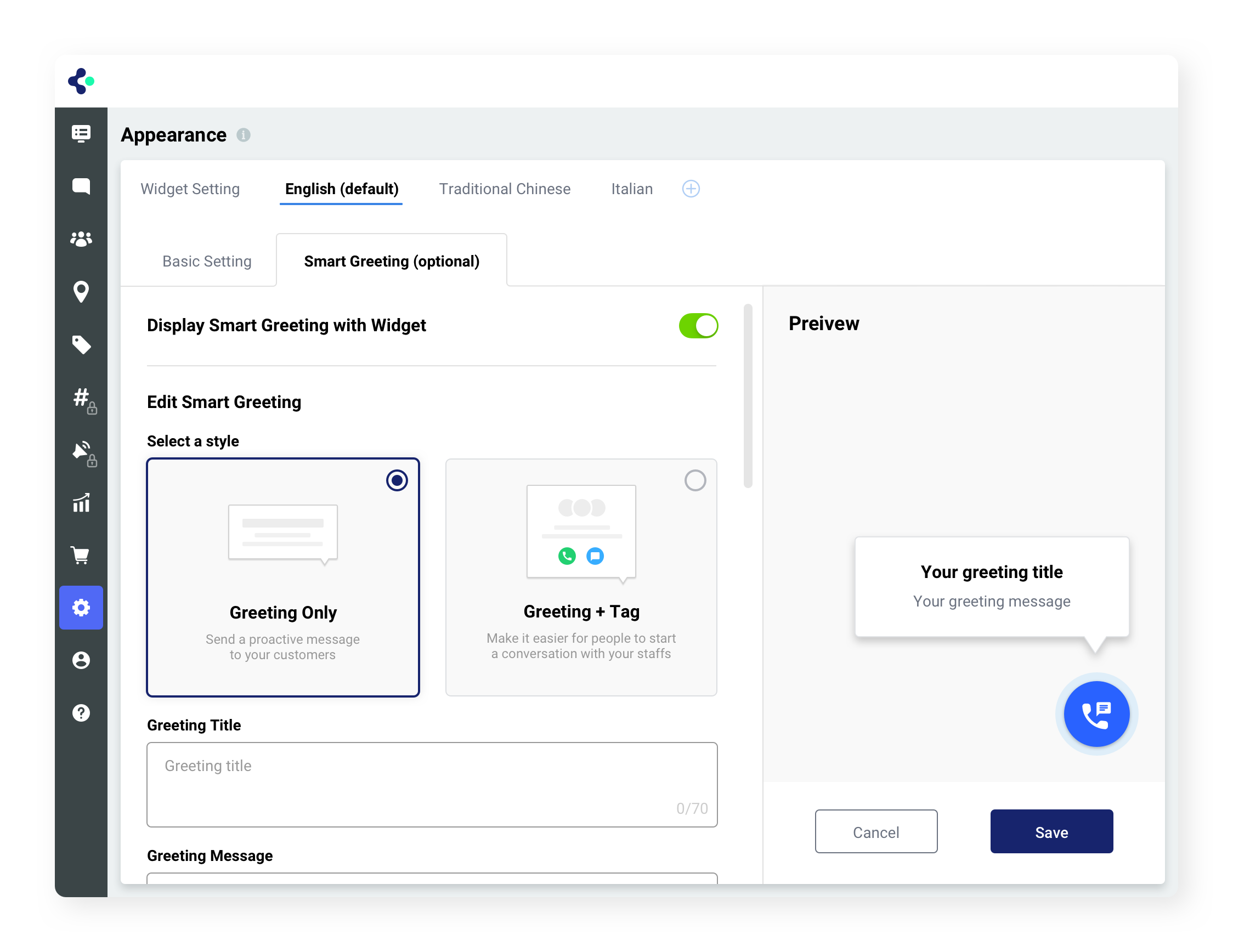Click the Save button

click(1051, 832)
